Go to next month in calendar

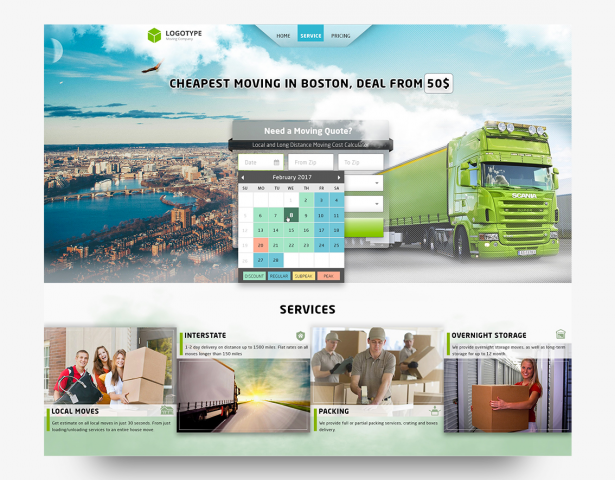point(339,178)
